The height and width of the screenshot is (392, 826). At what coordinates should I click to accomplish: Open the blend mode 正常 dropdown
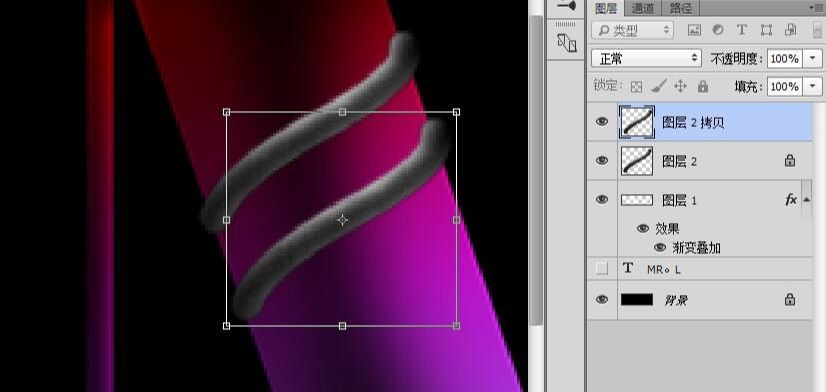coord(646,58)
